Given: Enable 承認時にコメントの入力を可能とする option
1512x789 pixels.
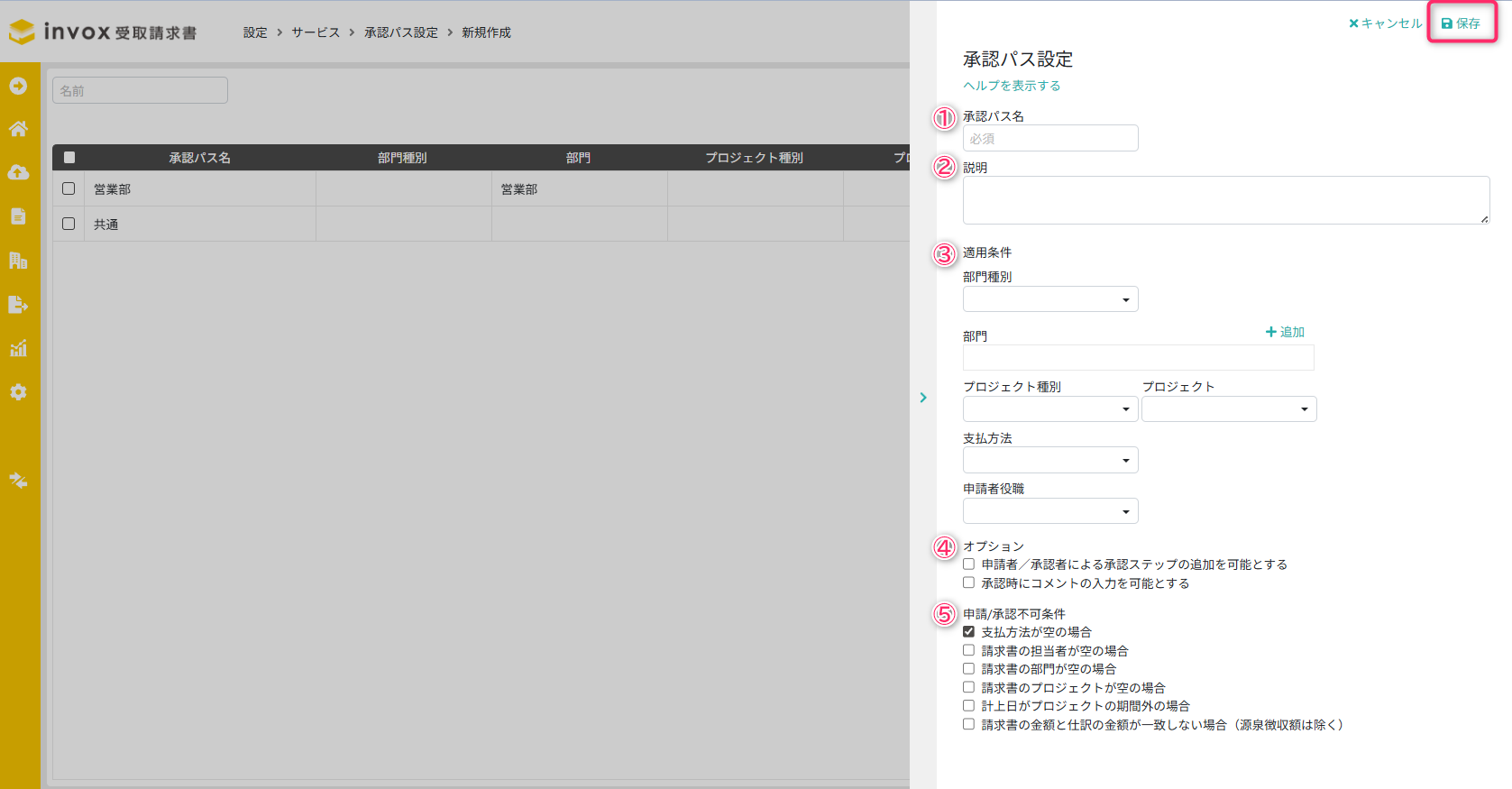Looking at the screenshot, I should click(x=968, y=583).
